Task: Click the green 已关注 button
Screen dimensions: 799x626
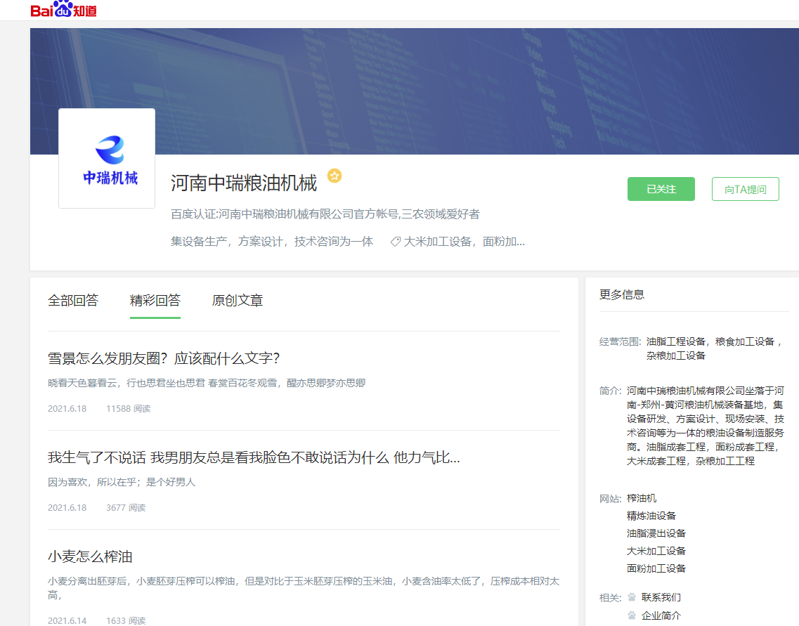Action: click(x=661, y=189)
